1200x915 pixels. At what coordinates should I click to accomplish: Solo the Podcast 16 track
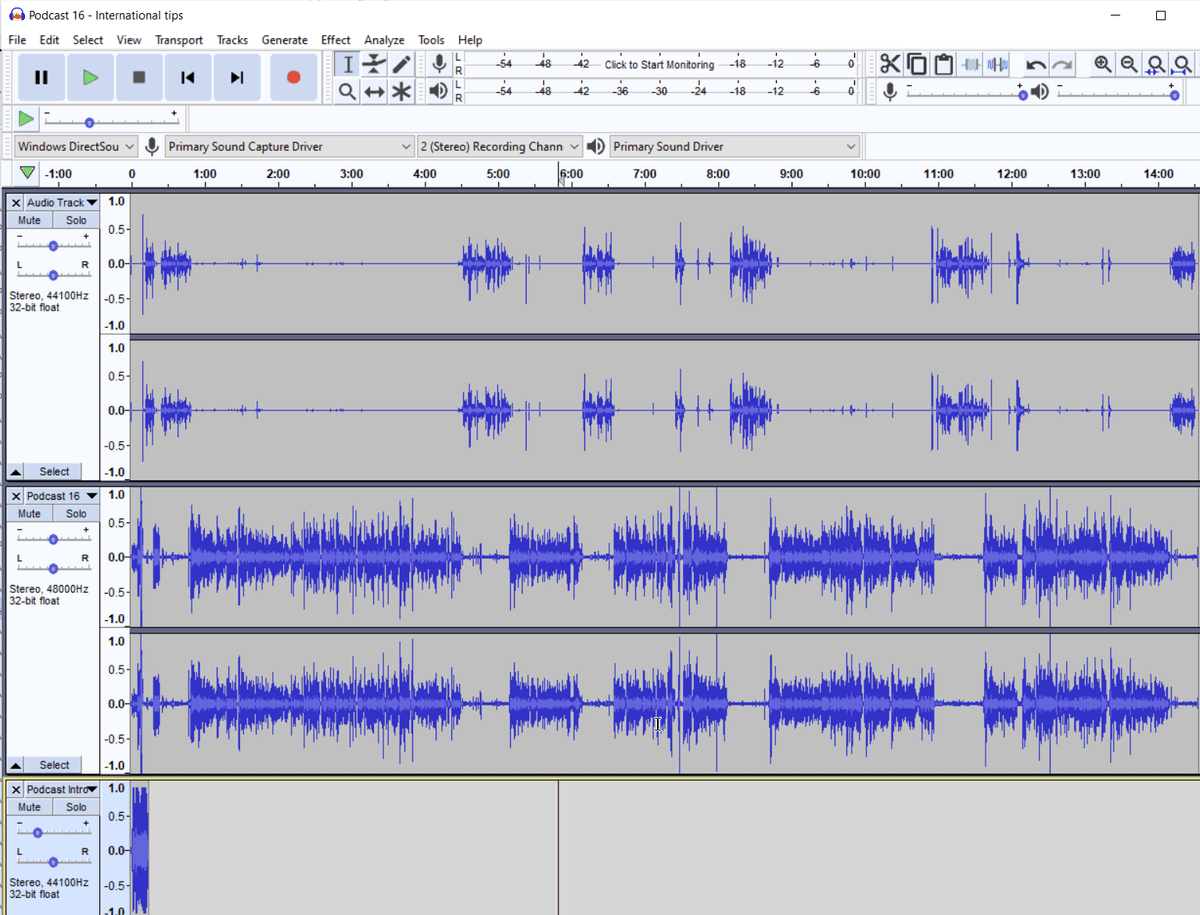(76, 513)
